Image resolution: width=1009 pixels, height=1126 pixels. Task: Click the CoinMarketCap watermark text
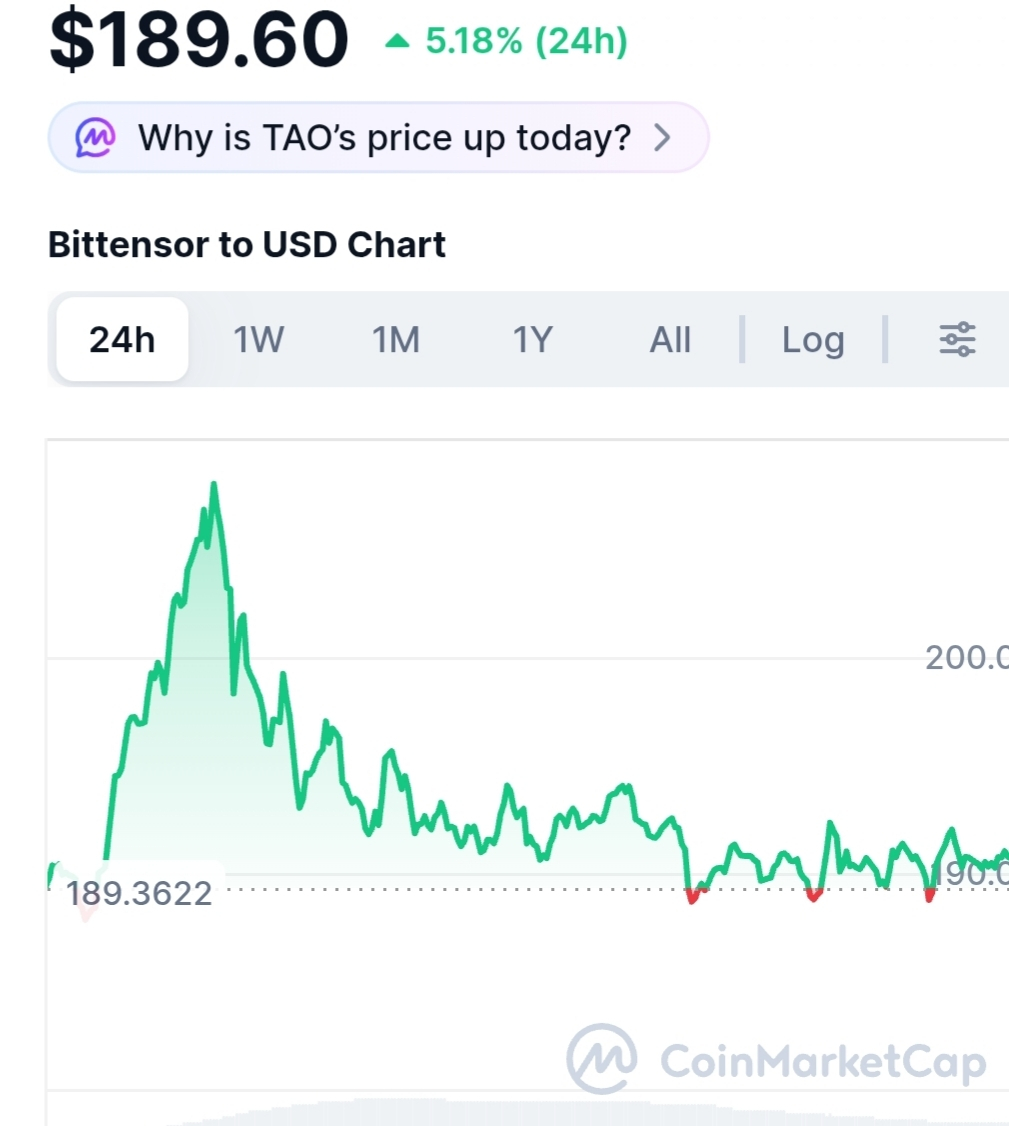tap(823, 1061)
